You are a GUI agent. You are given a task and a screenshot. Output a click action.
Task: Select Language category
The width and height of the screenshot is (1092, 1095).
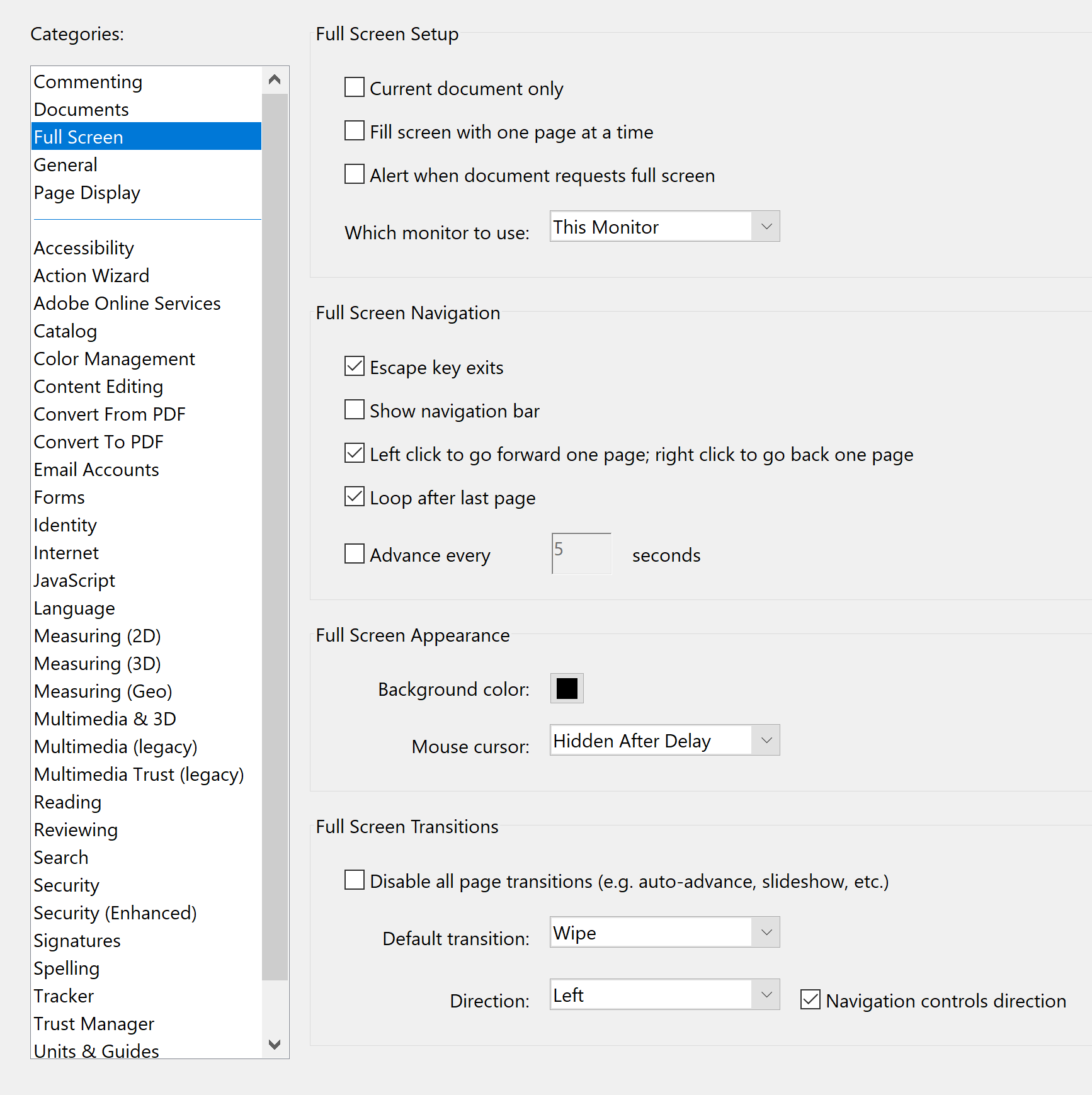146,608
